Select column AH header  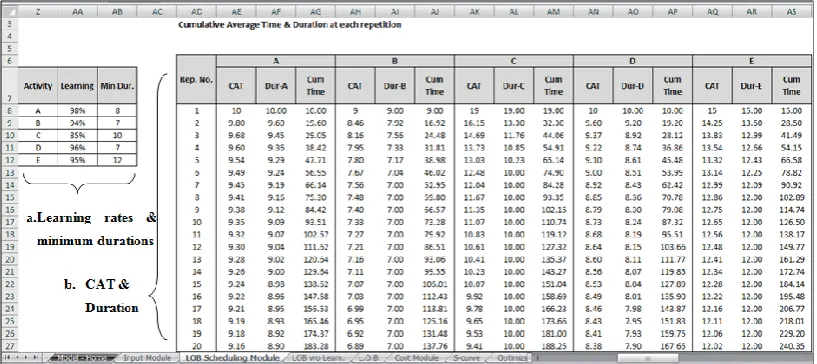point(355,11)
